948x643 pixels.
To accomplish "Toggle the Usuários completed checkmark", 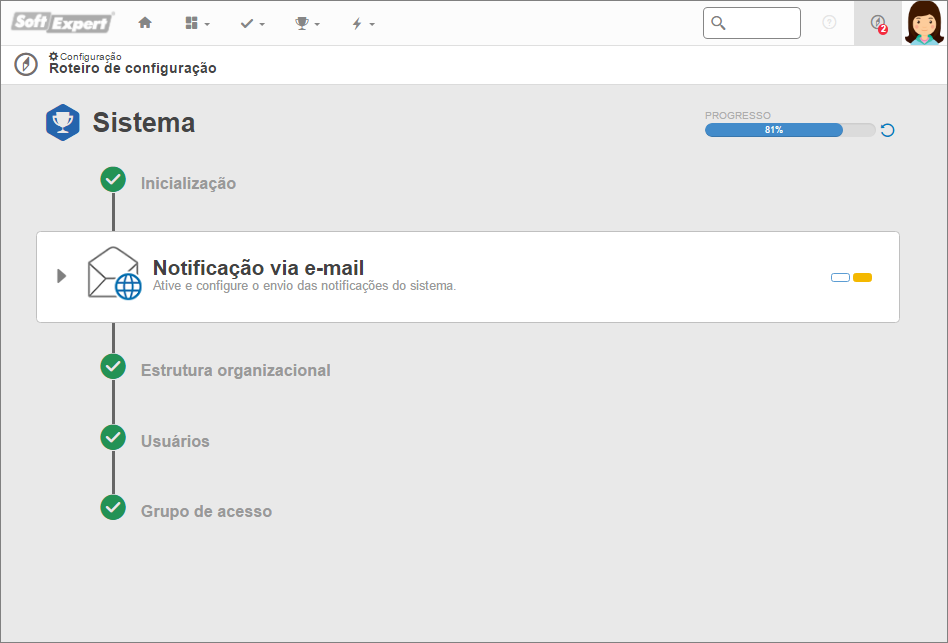I will [x=113, y=438].
